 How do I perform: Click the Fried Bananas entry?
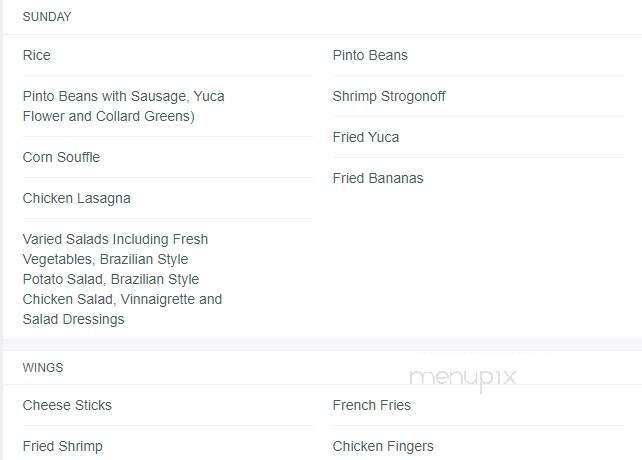(x=378, y=178)
